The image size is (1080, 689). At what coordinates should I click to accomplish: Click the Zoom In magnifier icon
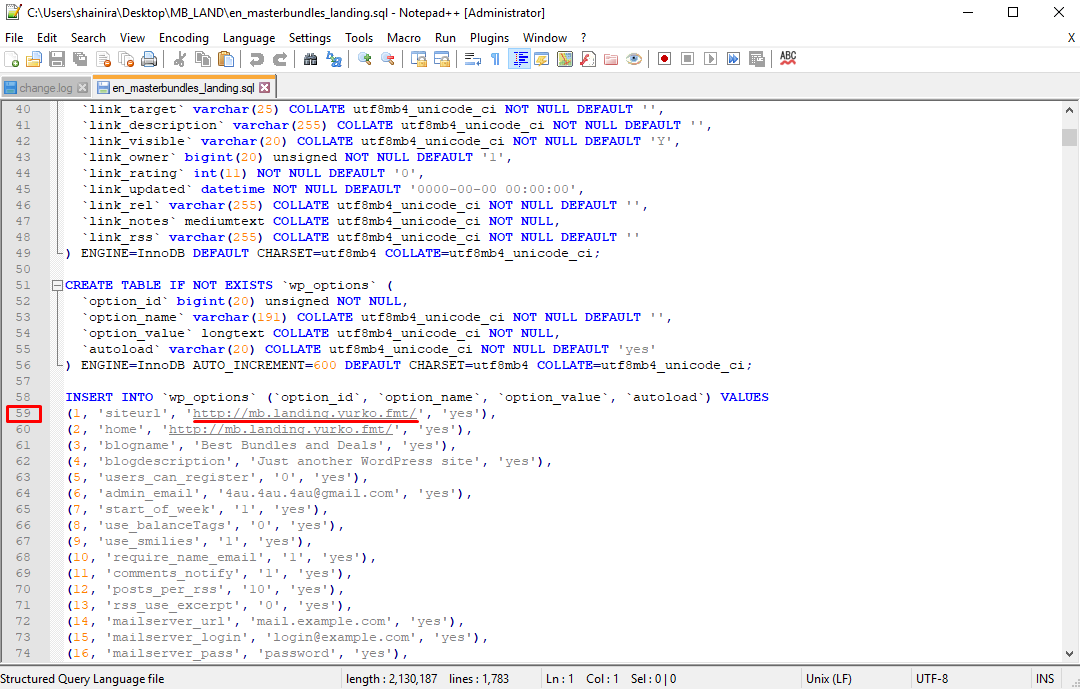[x=365, y=60]
